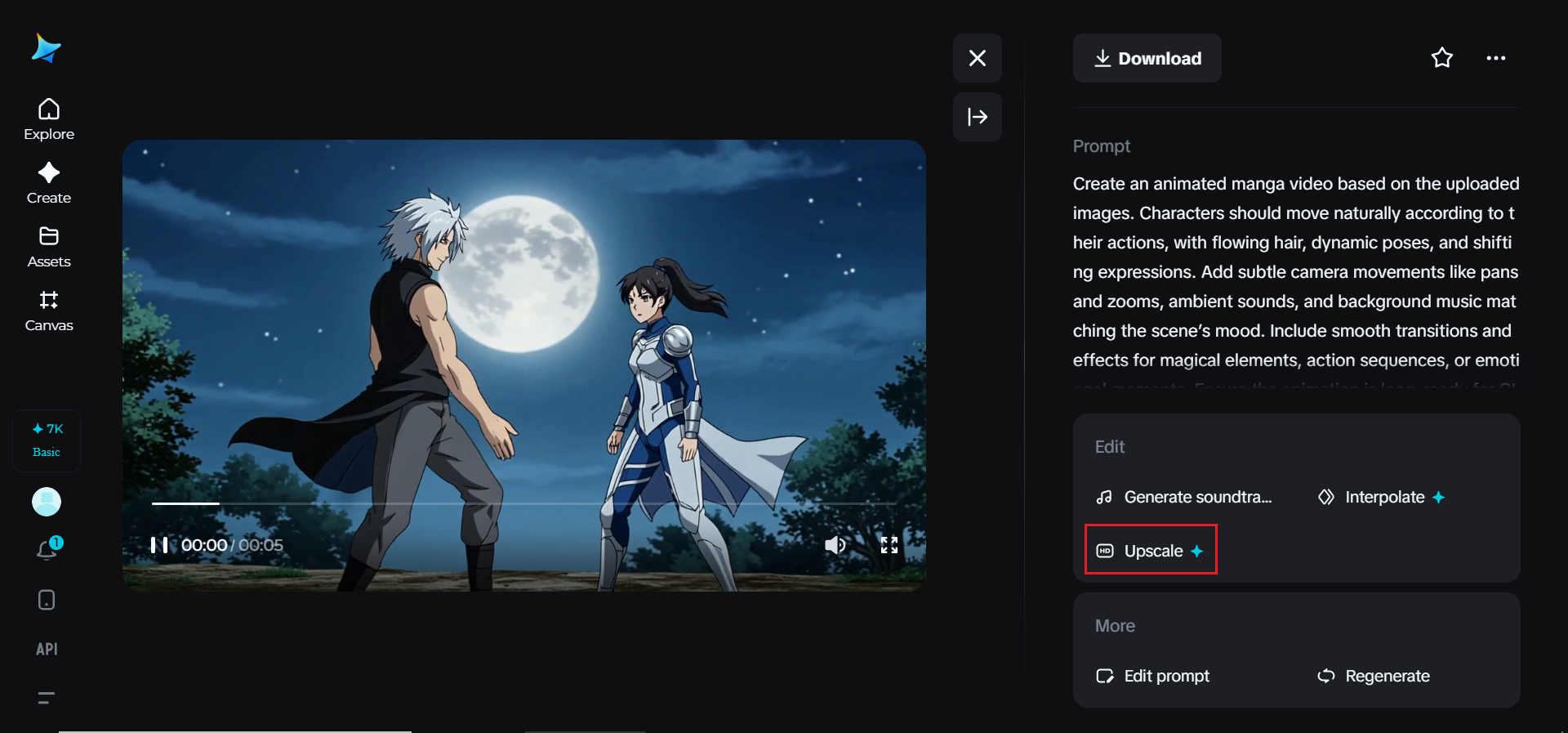Open the 7K Basic credits panel

tap(47, 440)
